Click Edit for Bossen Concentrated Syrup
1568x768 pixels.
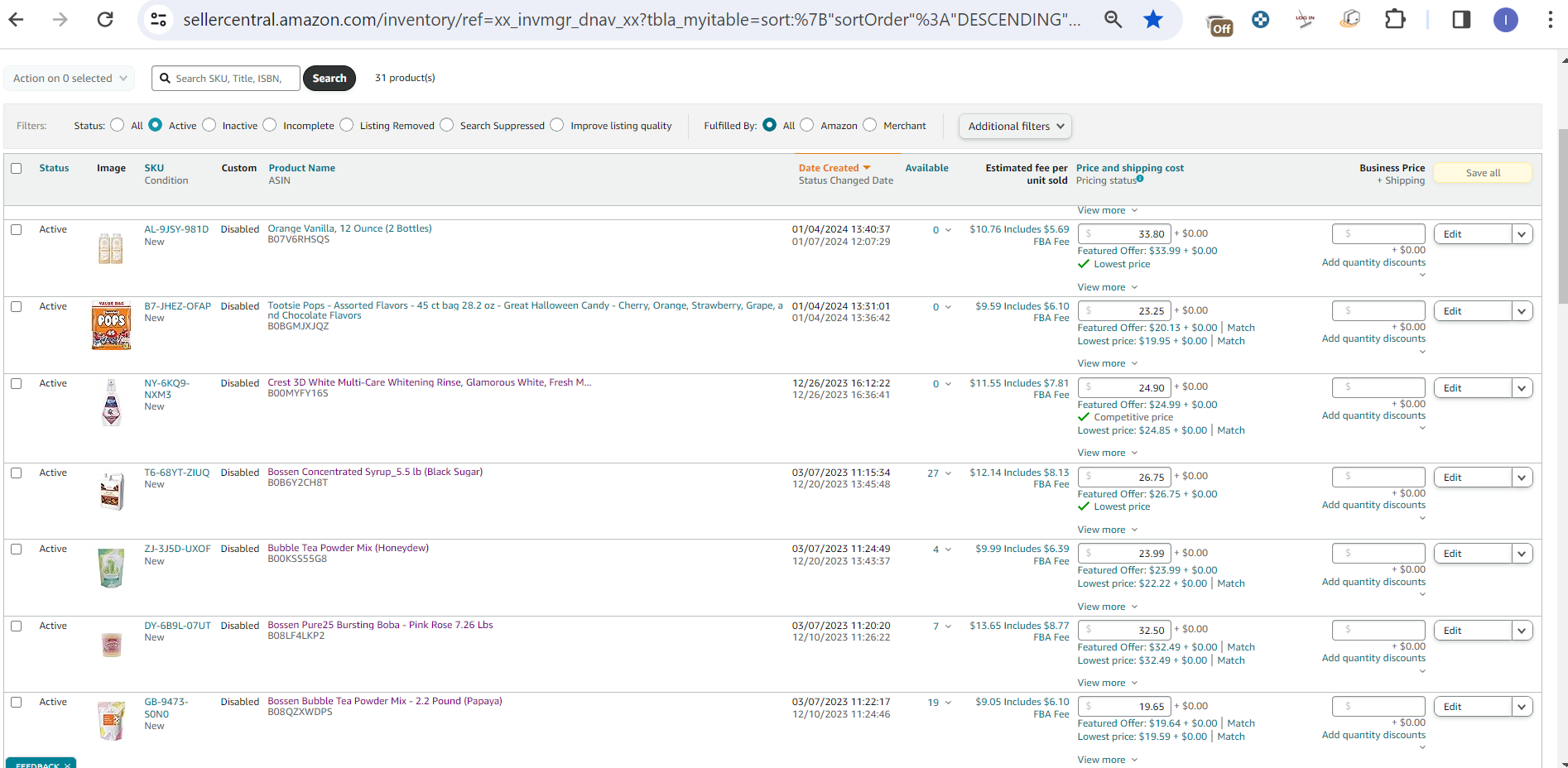pyautogui.click(x=1473, y=478)
